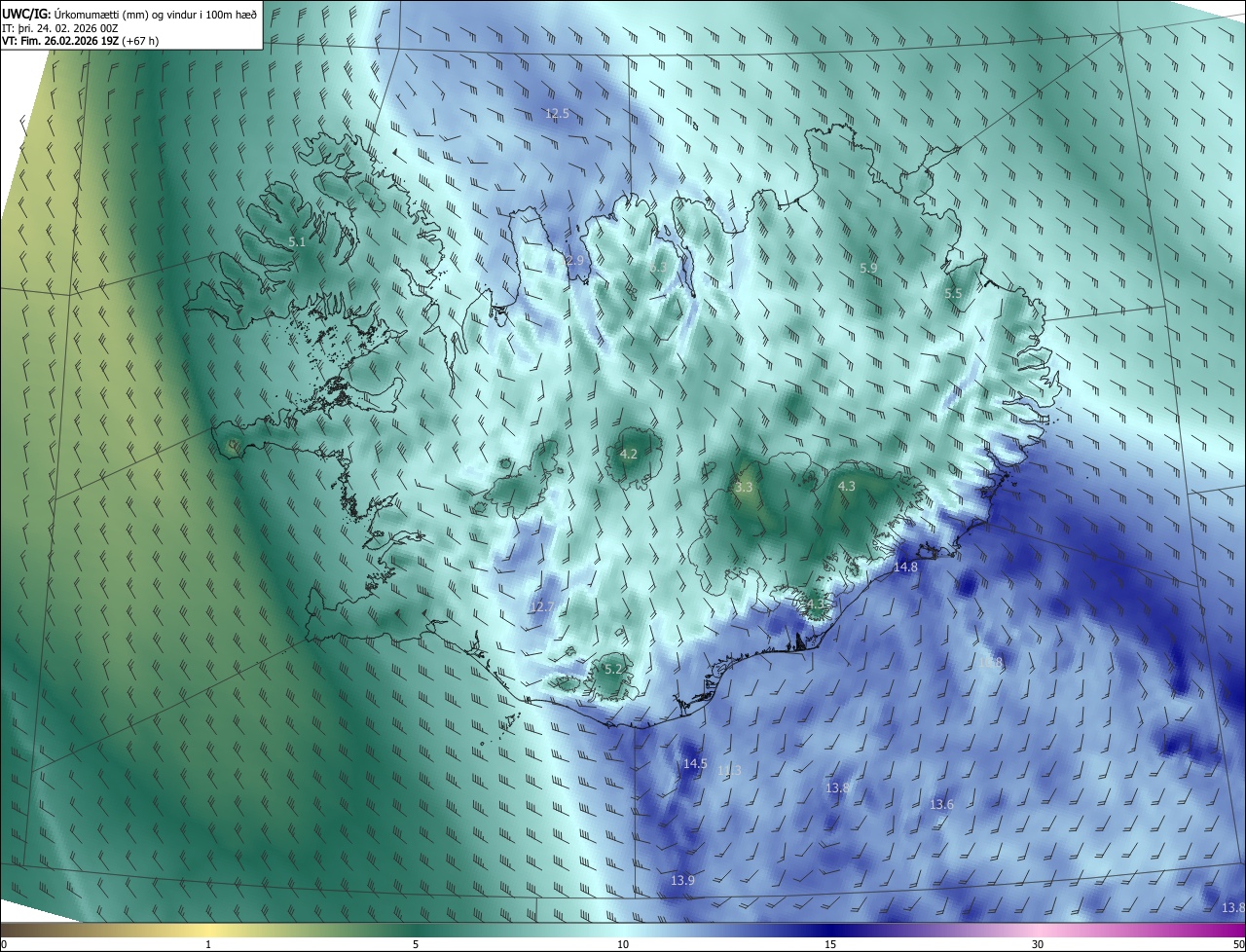Click the 5.5 value label
1246x952 pixels.
[953, 293]
